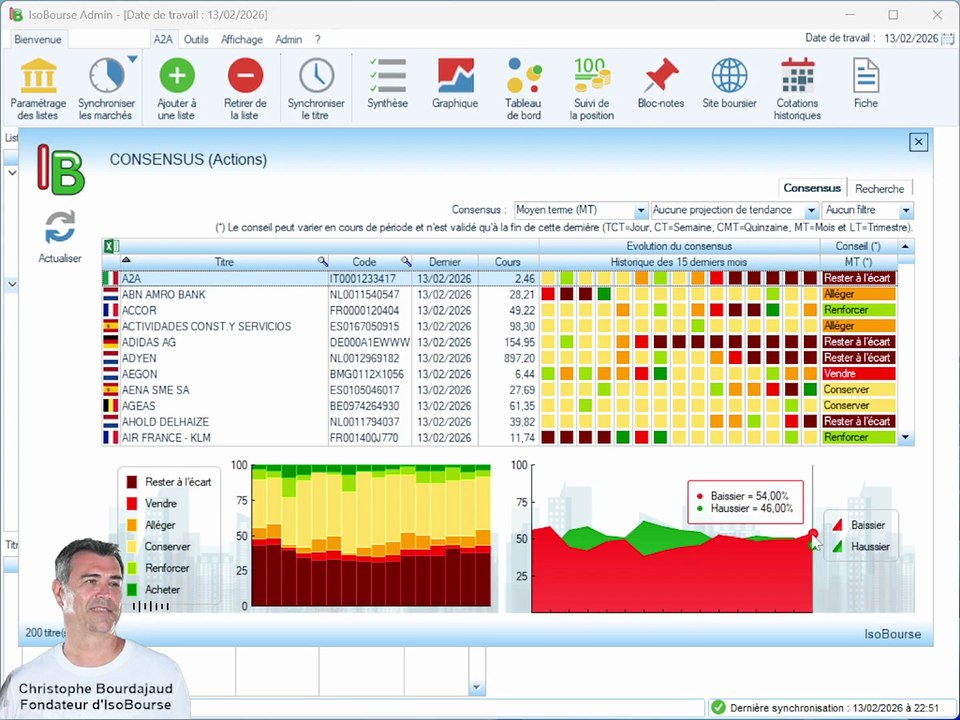Select the AEGON row
Image resolution: width=960 pixels, height=720 pixels.
[x=500, y=374]
